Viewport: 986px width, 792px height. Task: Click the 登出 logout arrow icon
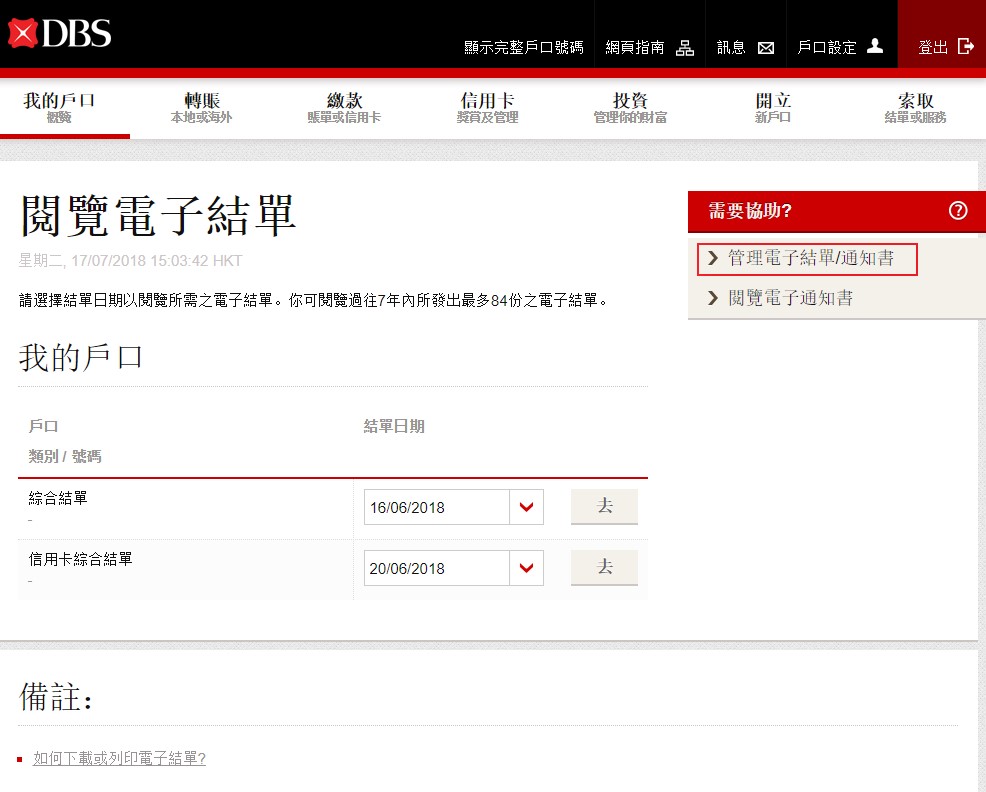point(965,46)
